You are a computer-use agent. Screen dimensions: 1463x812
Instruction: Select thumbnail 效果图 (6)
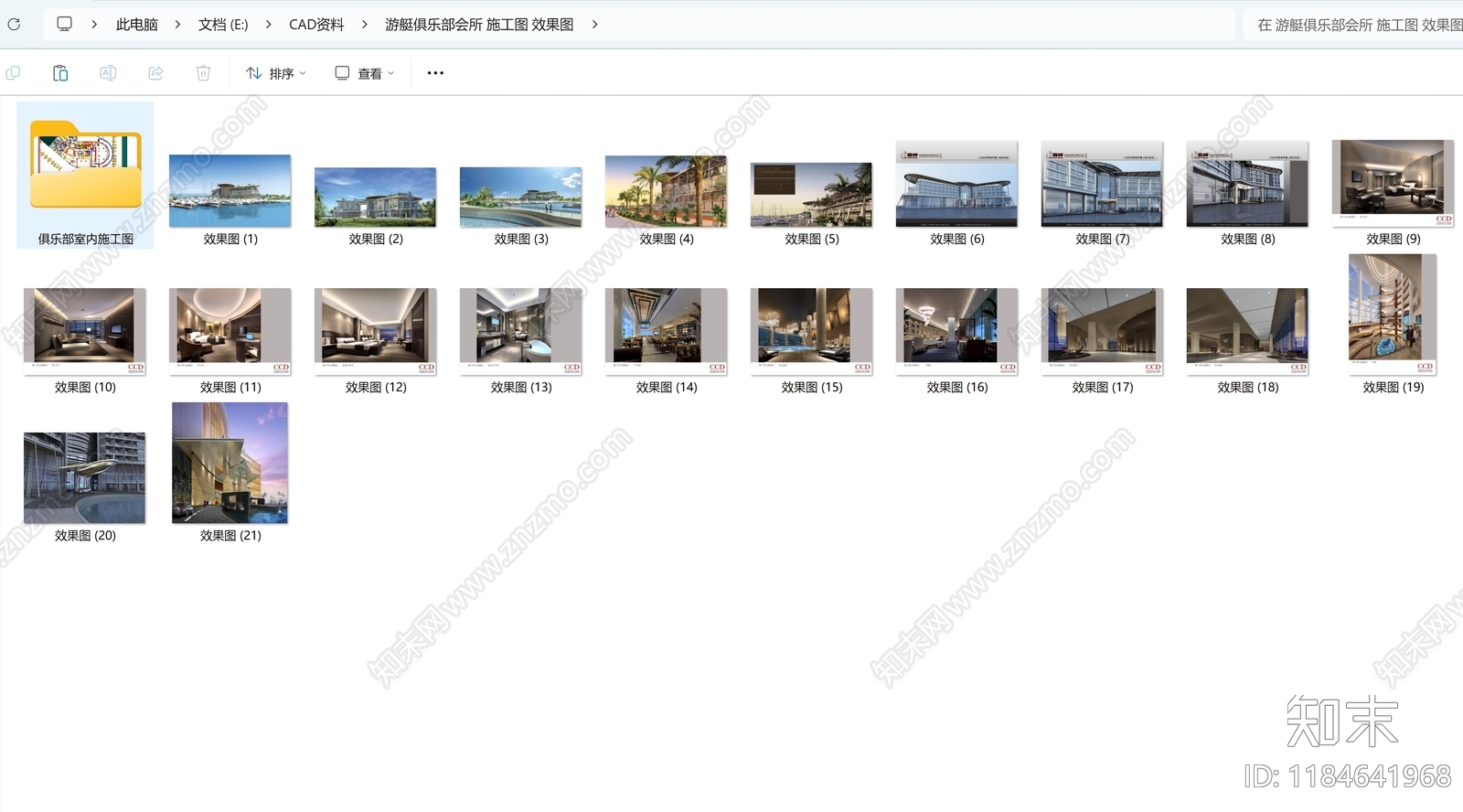point(956,184)
